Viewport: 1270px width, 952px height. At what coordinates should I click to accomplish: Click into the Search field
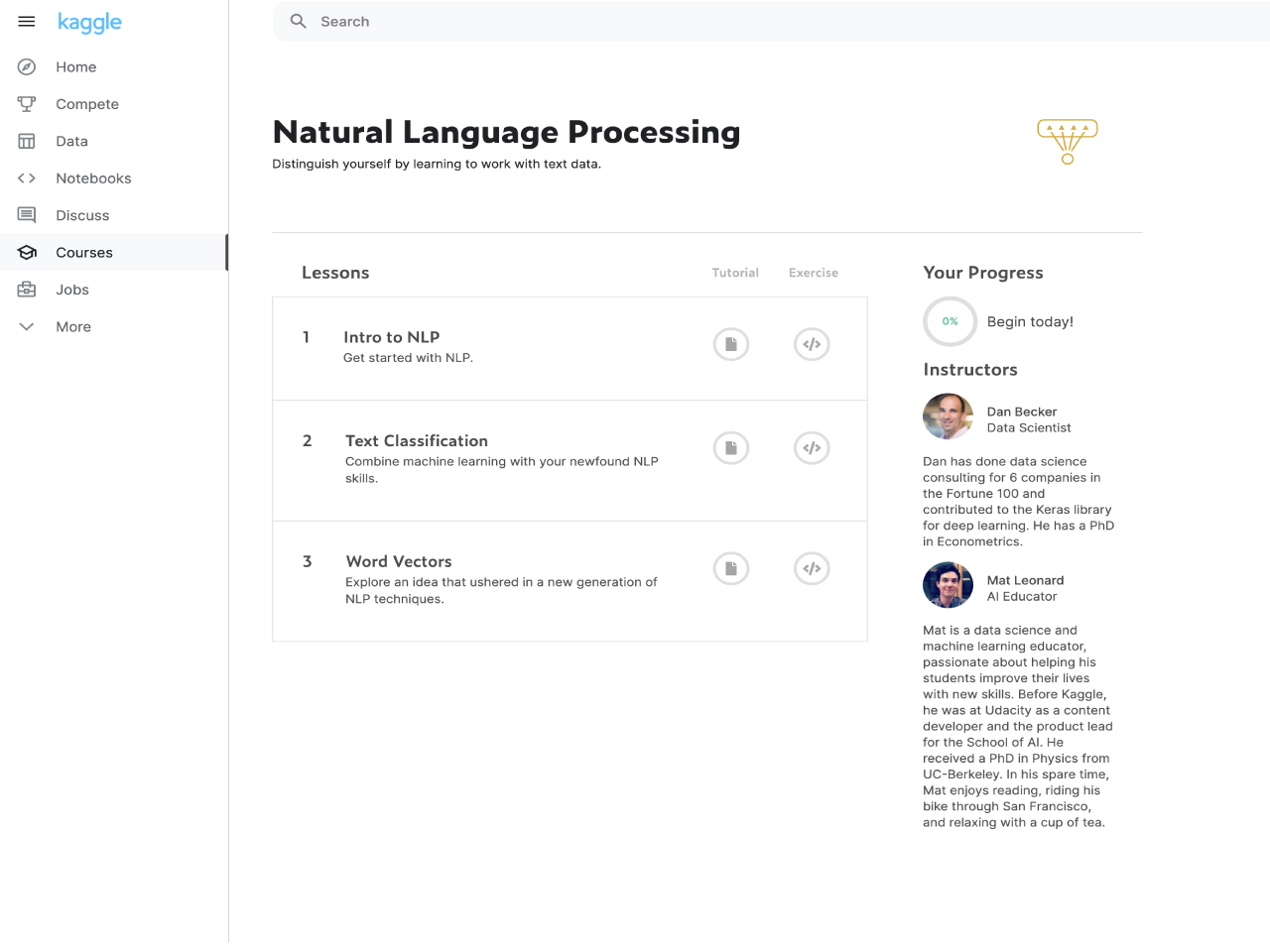(x=772, y=21)
